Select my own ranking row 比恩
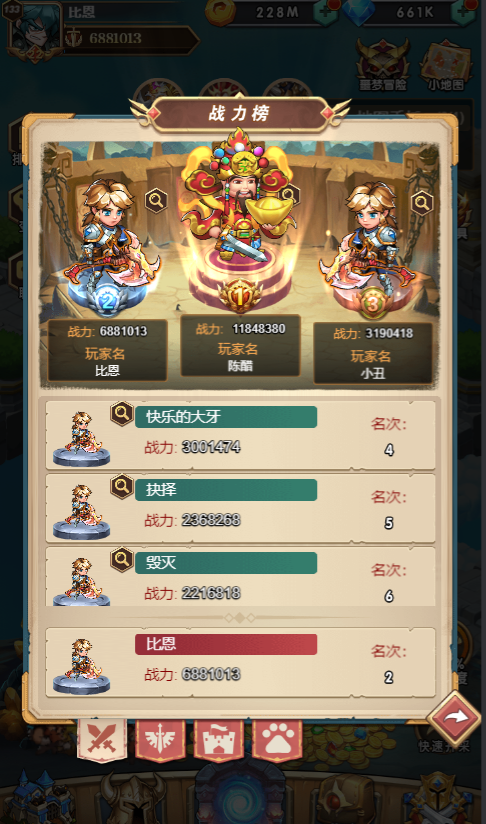Viewport: 486px width, 824px height. coord(241,662)
